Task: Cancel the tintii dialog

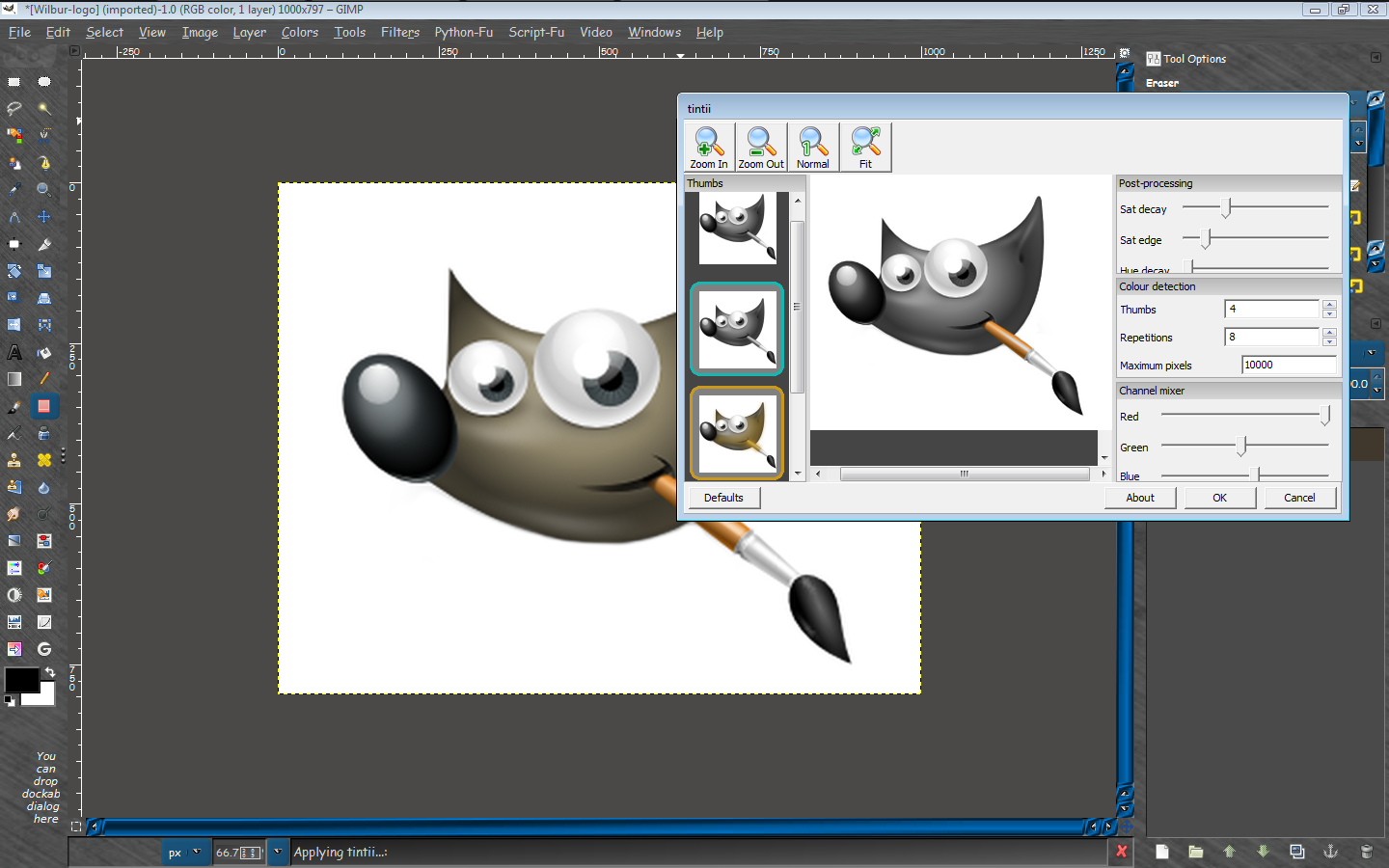Action: [1299, 498]
